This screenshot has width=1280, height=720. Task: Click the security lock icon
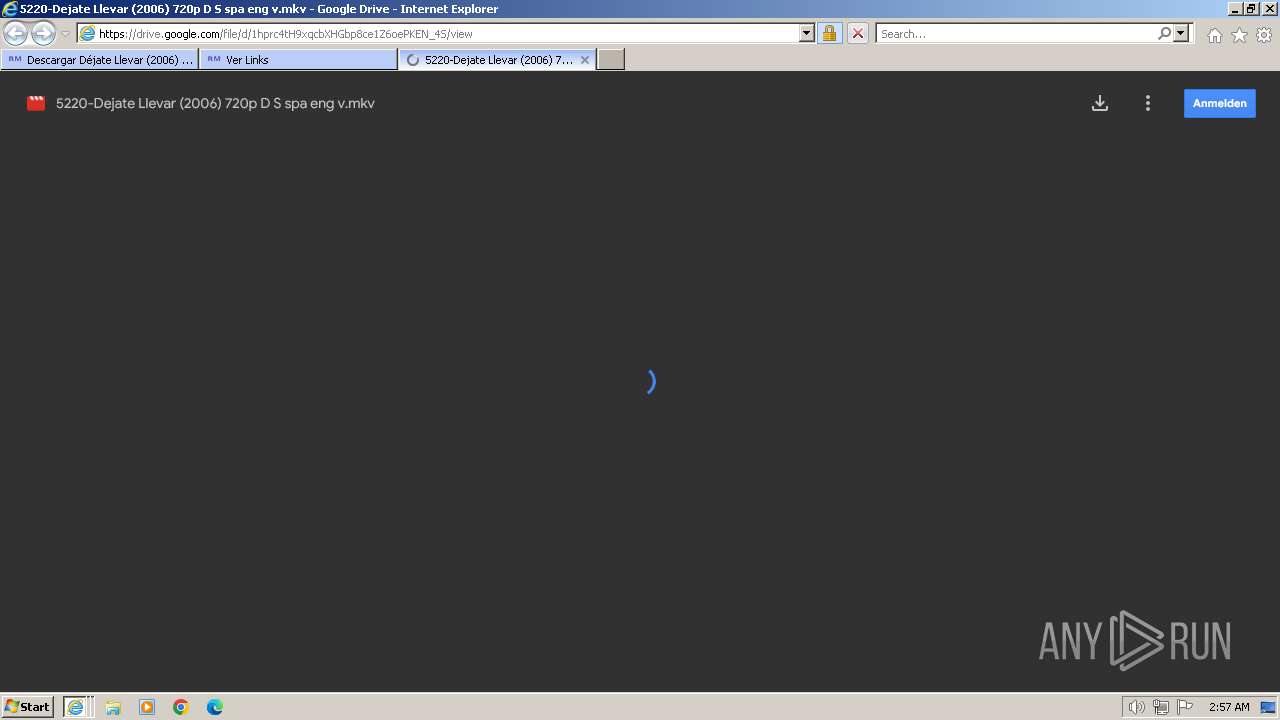(x=829, y=33)
